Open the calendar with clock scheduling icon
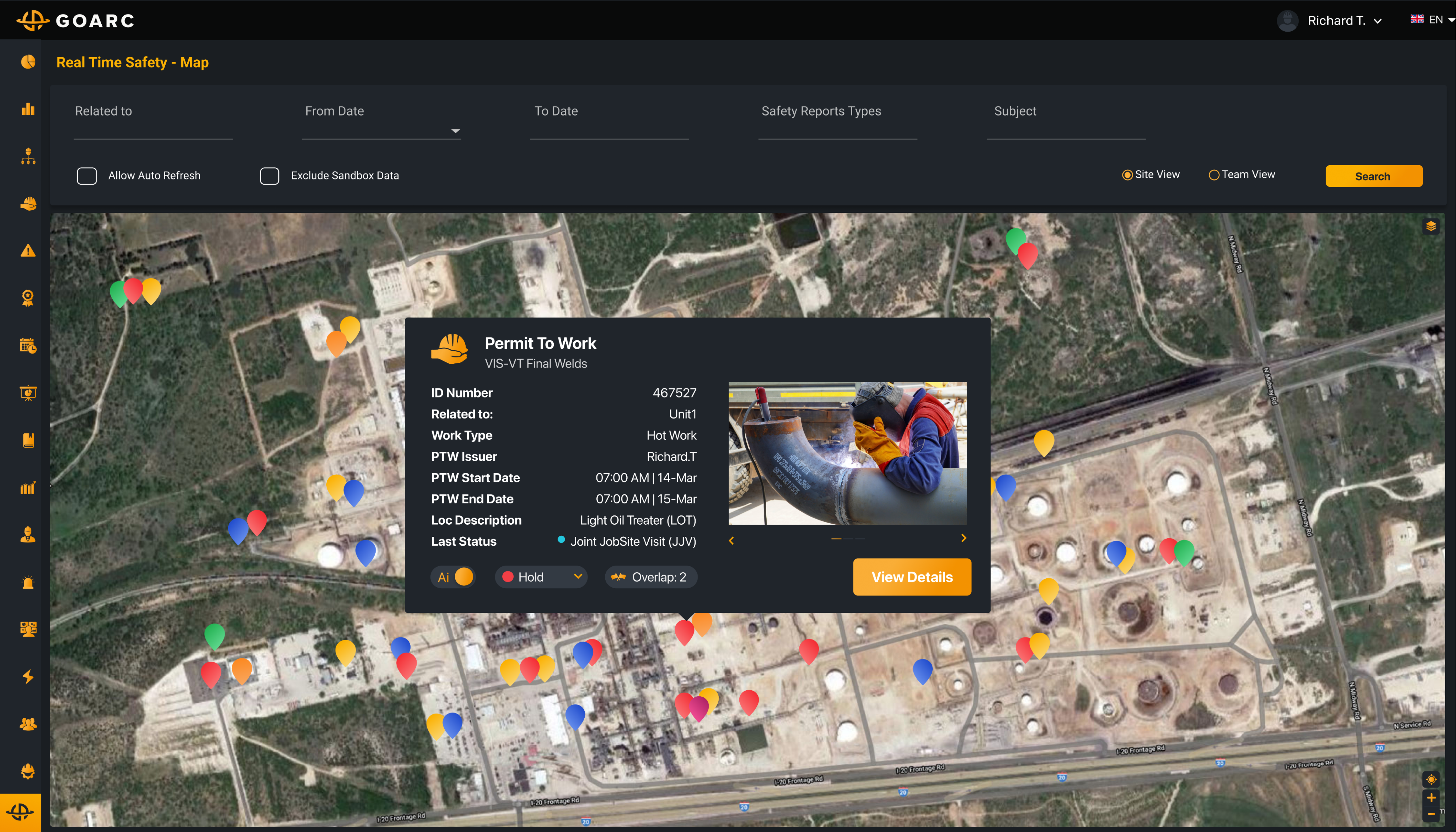This screenshot has height=832, width=1456. (28, 345)
